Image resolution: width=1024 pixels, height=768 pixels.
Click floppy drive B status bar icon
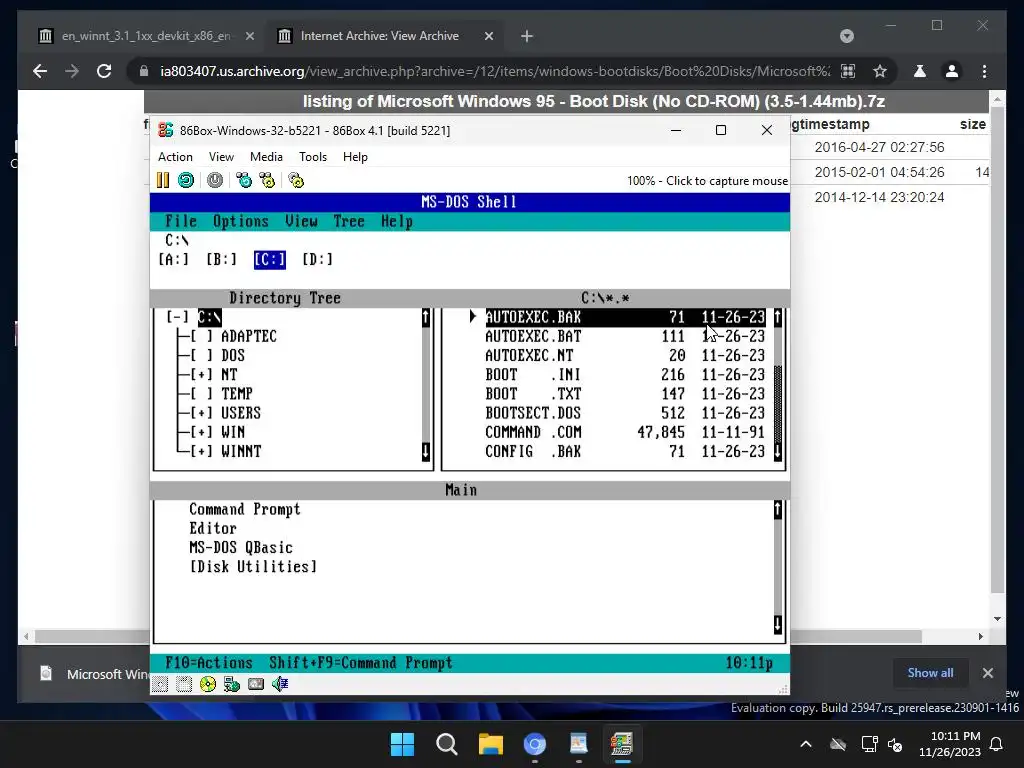184,684
